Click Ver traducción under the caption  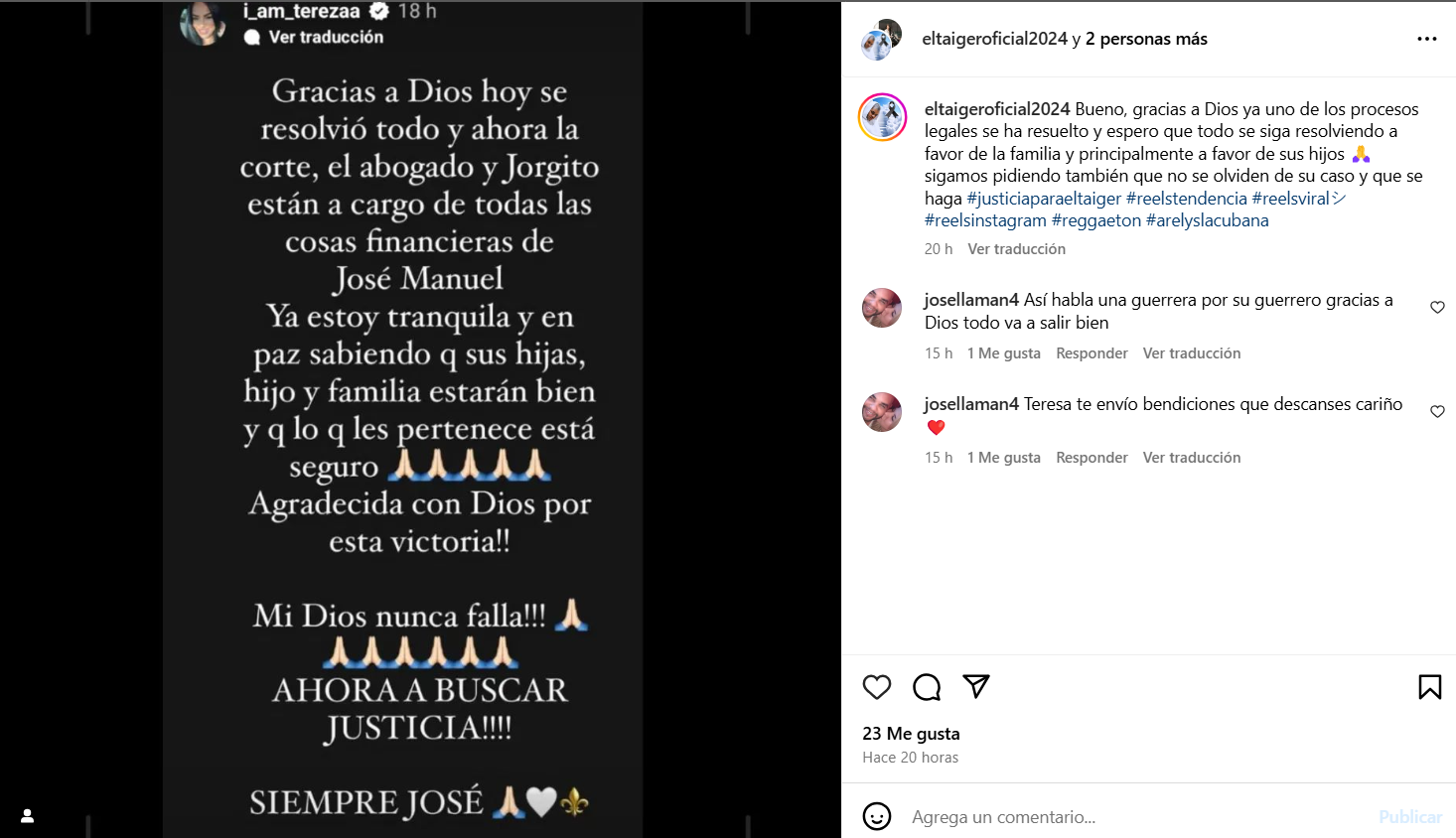(x=1017, y=249)
